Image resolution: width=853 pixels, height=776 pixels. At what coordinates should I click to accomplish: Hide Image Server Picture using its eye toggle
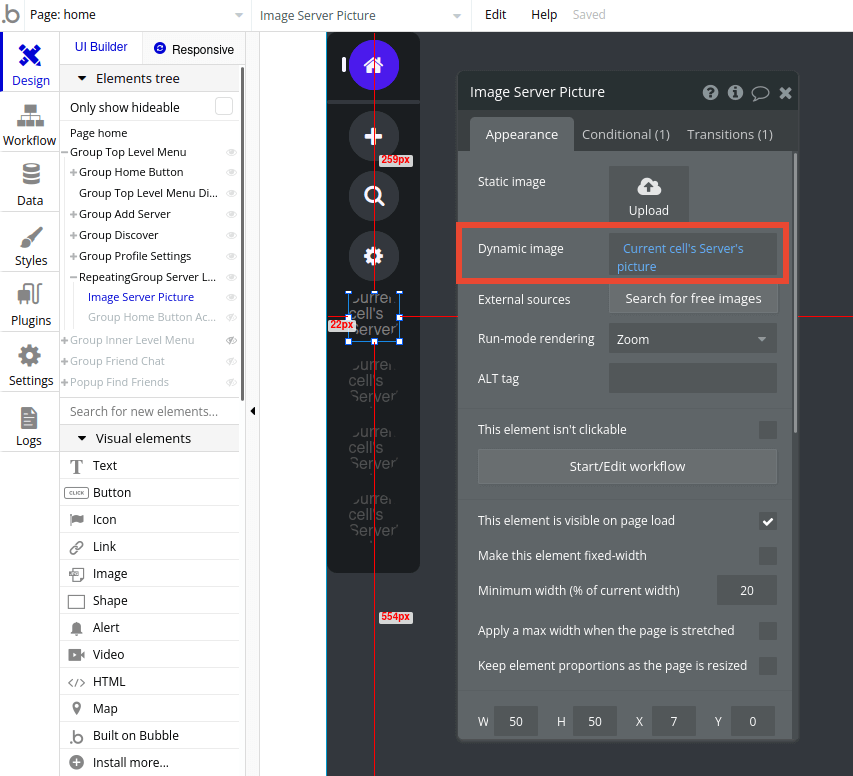[230, 297]
